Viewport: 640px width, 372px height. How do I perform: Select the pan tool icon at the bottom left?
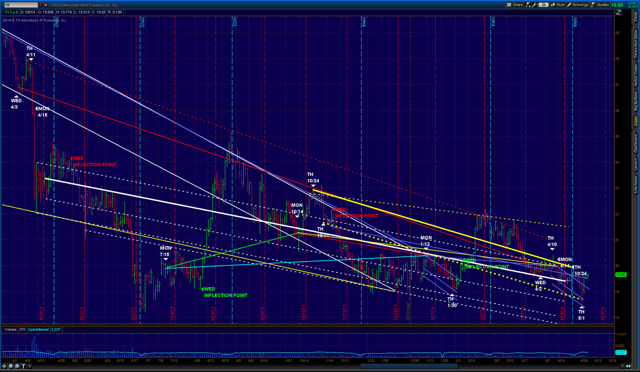pyautogui.click(x=4, y=366)
